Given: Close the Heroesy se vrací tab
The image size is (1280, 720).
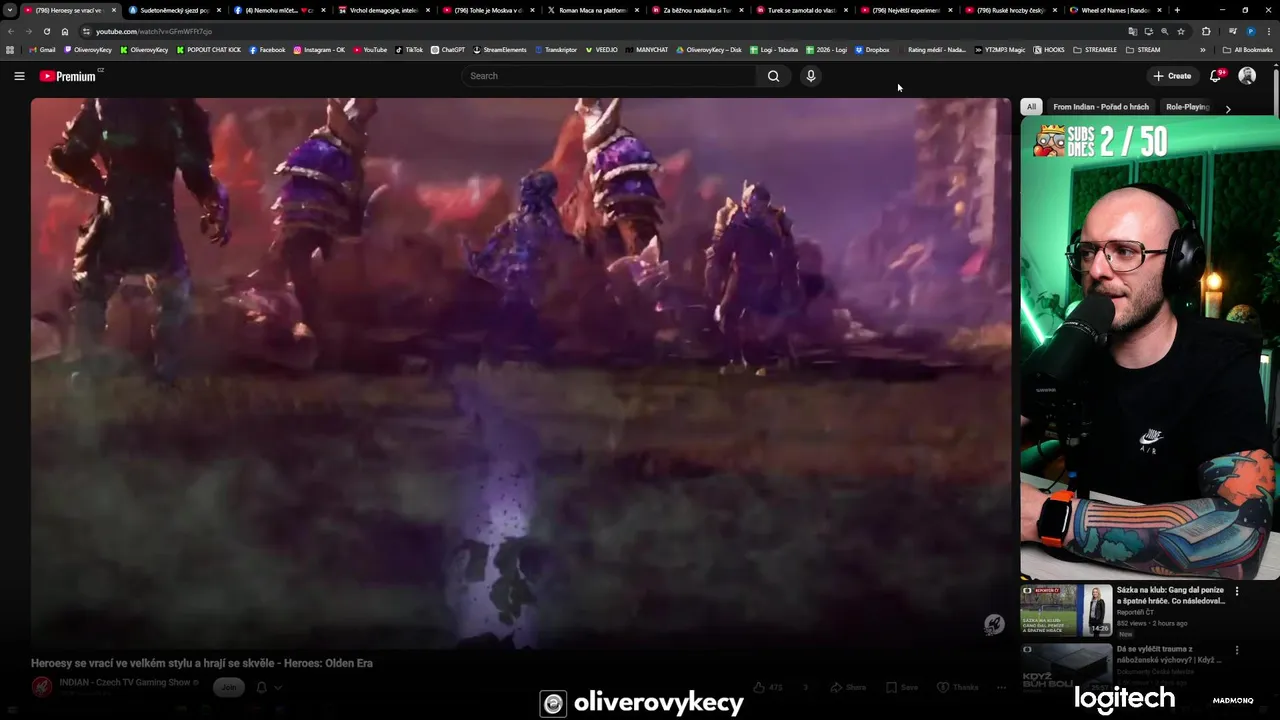Looking at the screenshot, I should 113,10.
